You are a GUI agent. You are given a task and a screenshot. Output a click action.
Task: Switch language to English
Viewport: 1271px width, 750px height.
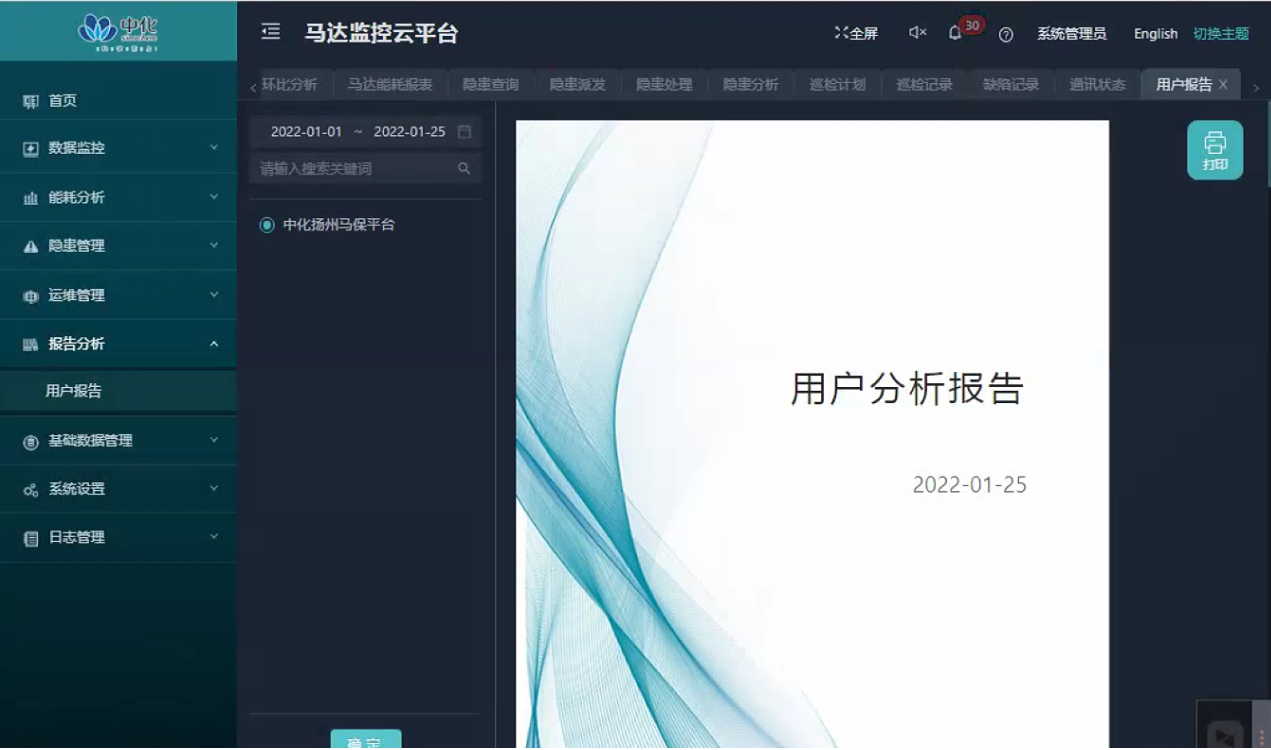(1155, 34)
